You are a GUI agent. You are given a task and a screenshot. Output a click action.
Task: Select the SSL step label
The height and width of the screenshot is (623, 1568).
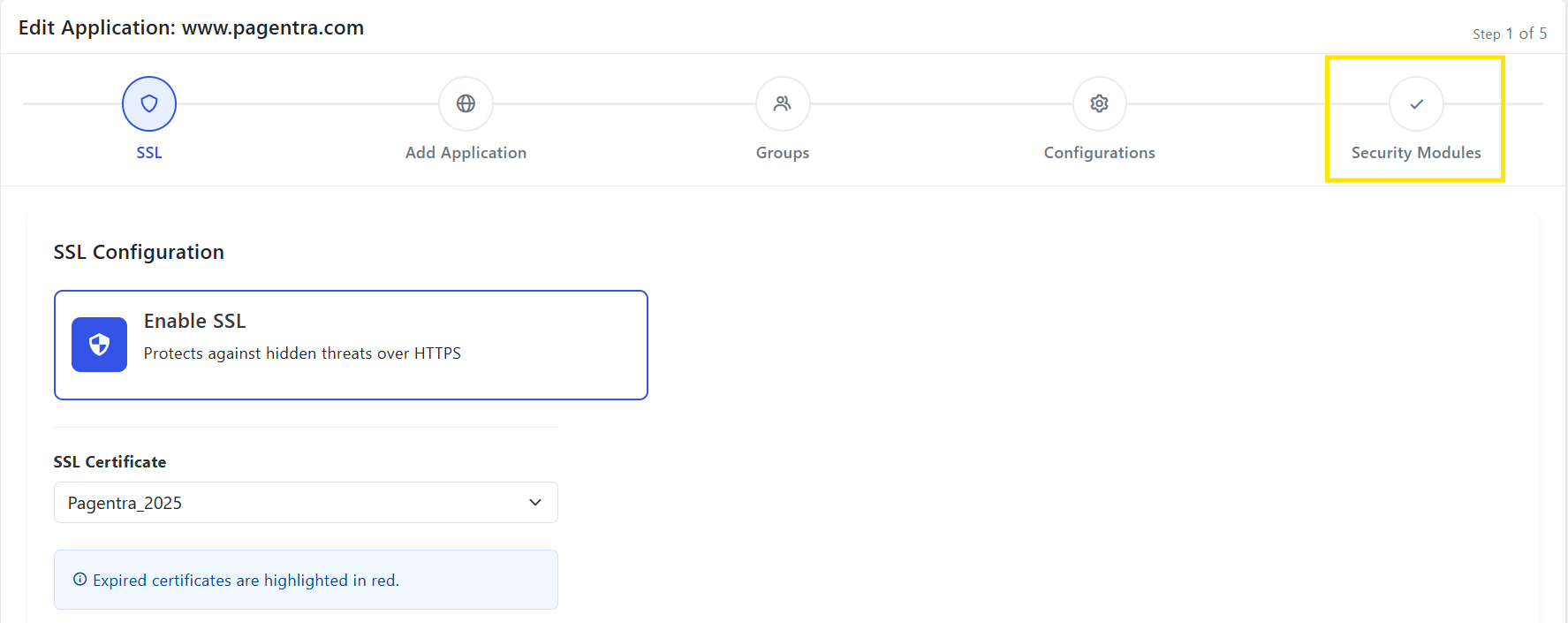point(149,153)
